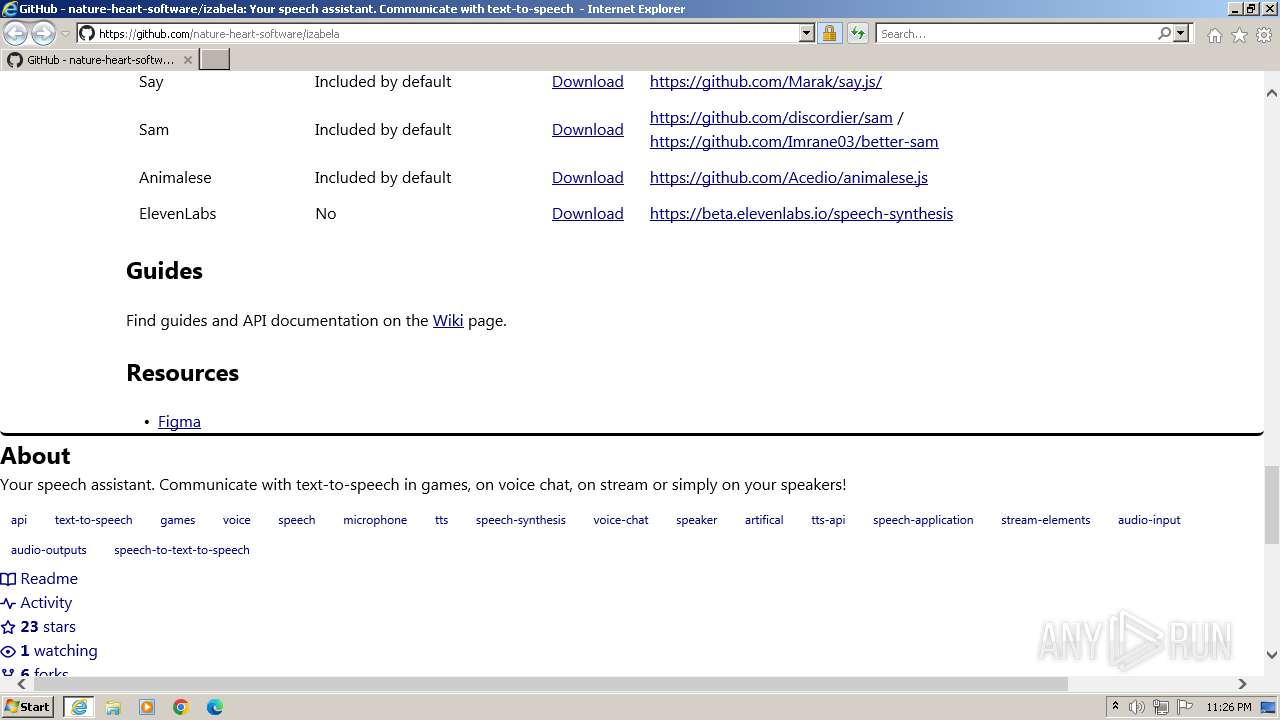Expand the recent pages dropdown arrow
The image size is (1280, 720).
click(65, 34)
